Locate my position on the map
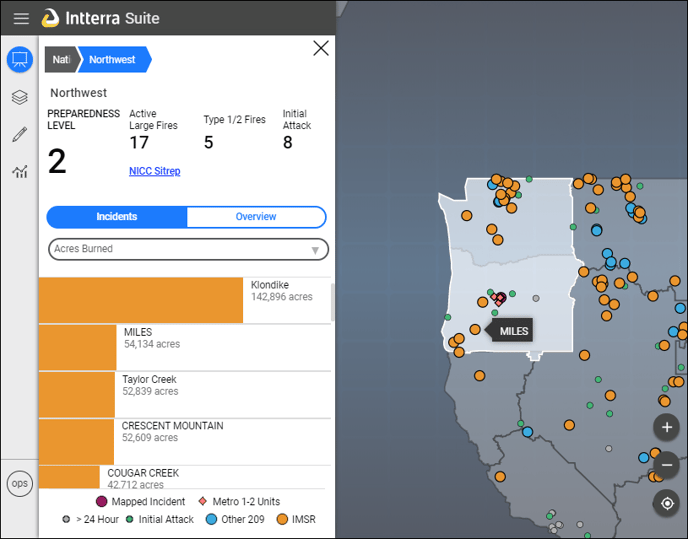The width and height of the screenshot is (688, 539). point(666,503)
